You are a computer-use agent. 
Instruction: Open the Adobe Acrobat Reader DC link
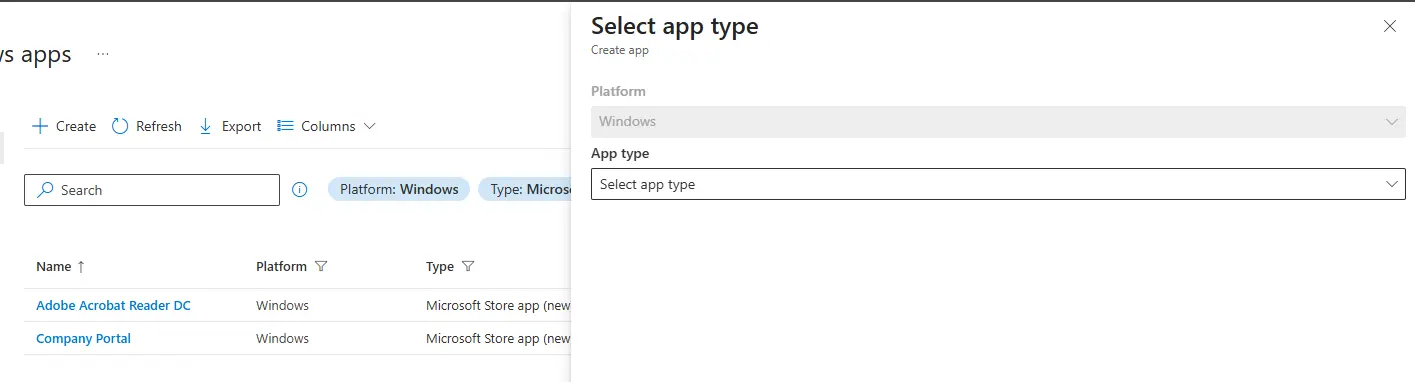coord(113,305)
